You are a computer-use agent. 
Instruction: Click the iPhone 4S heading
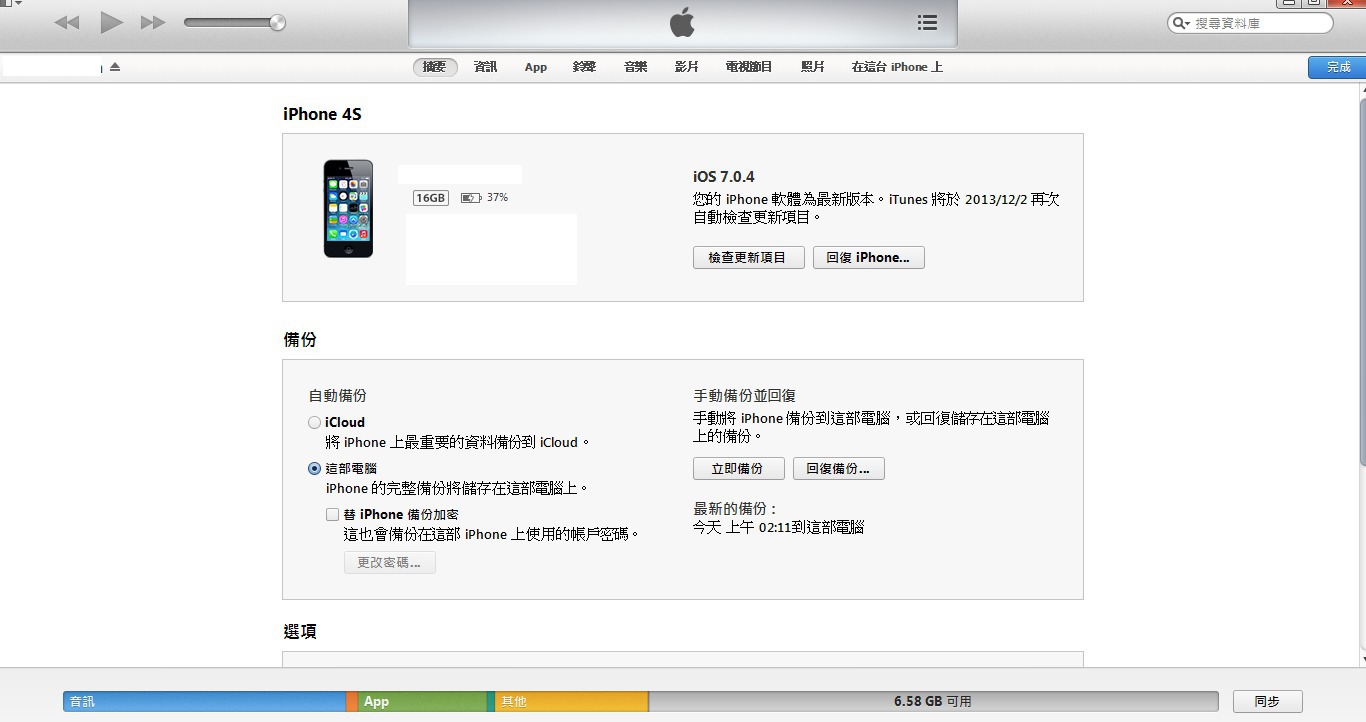tap(322, 114)
